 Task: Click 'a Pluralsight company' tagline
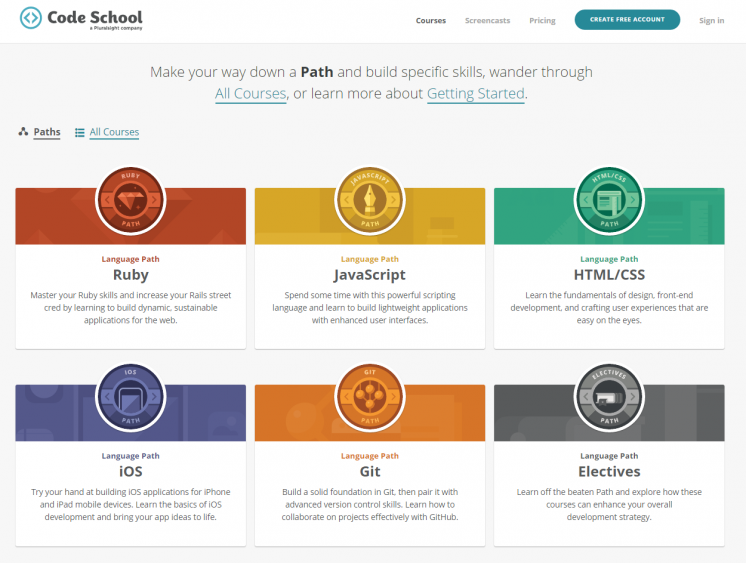[116, 29]
